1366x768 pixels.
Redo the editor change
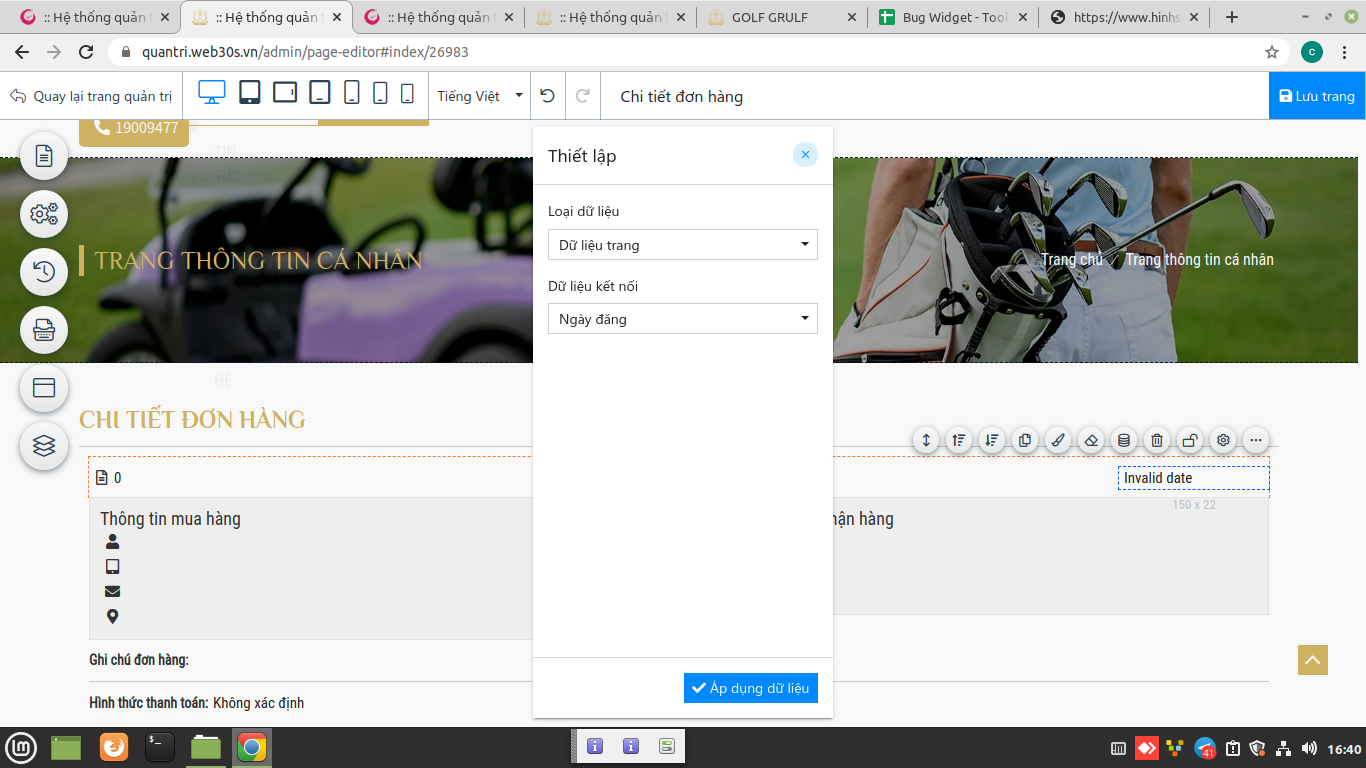583,96
